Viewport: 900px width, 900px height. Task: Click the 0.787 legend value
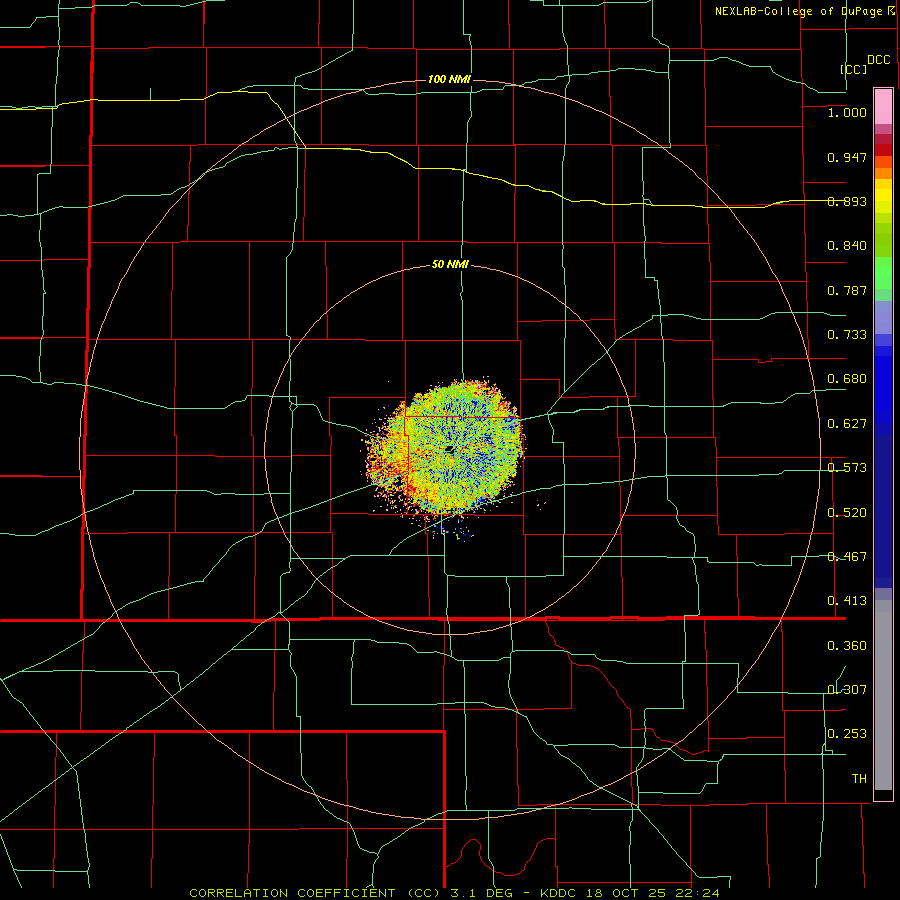847,290
